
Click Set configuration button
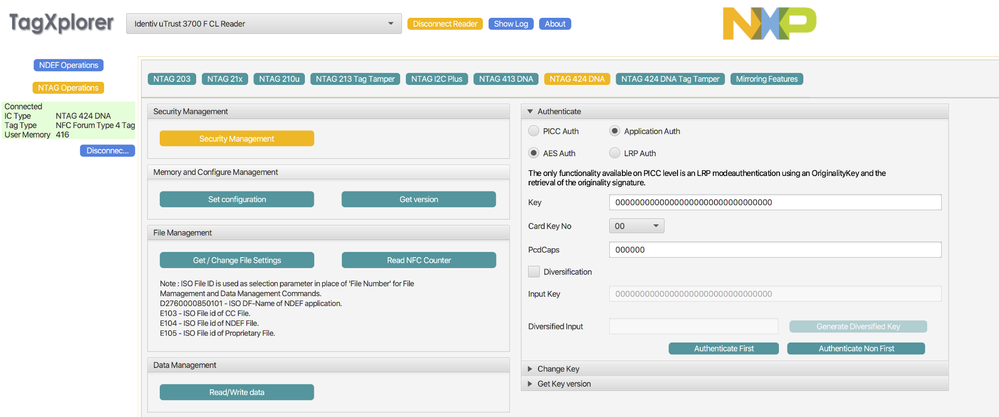pyautogui.click(x=237, y=199)
